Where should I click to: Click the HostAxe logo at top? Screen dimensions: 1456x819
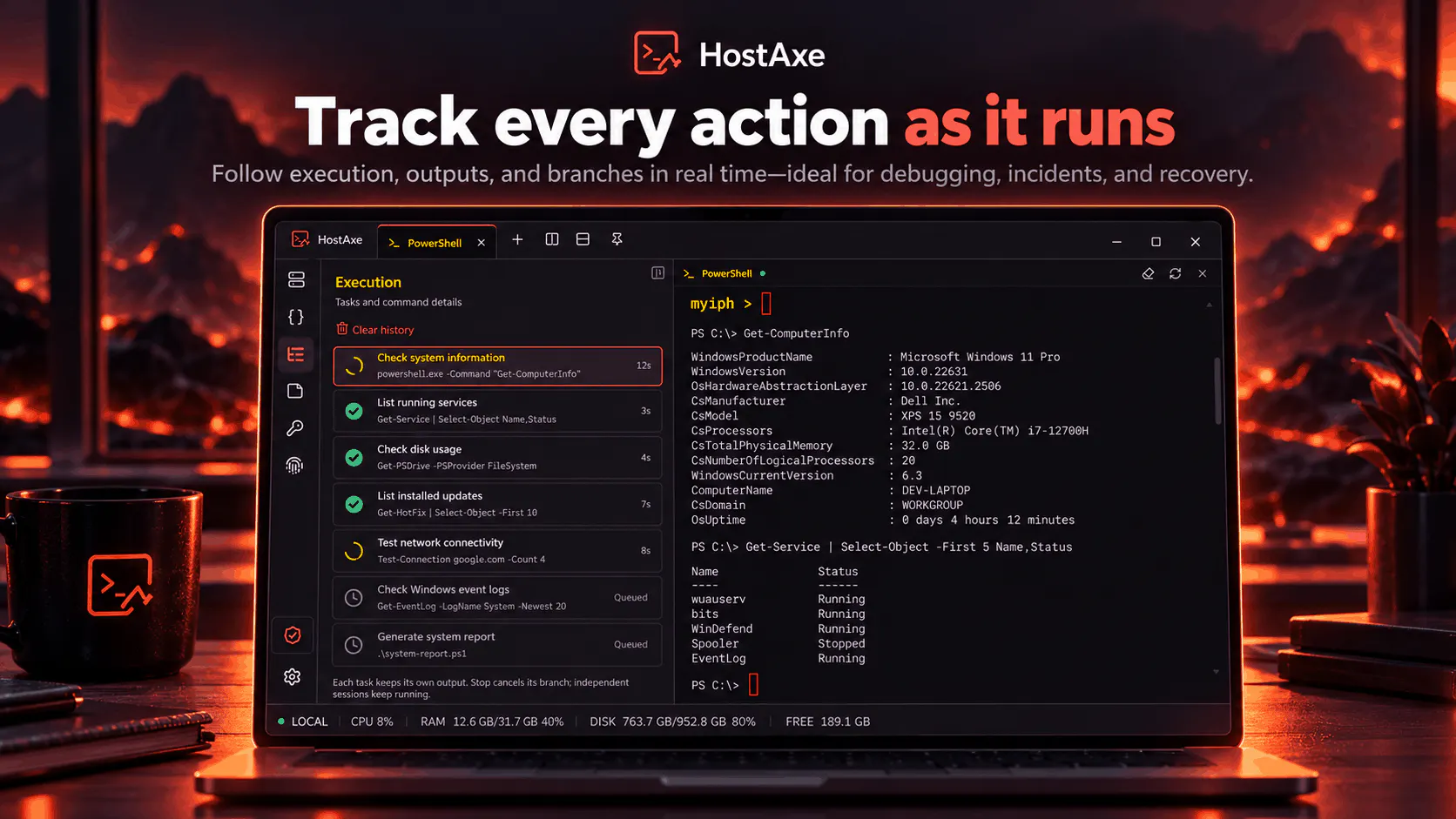(x=729, y=55)
